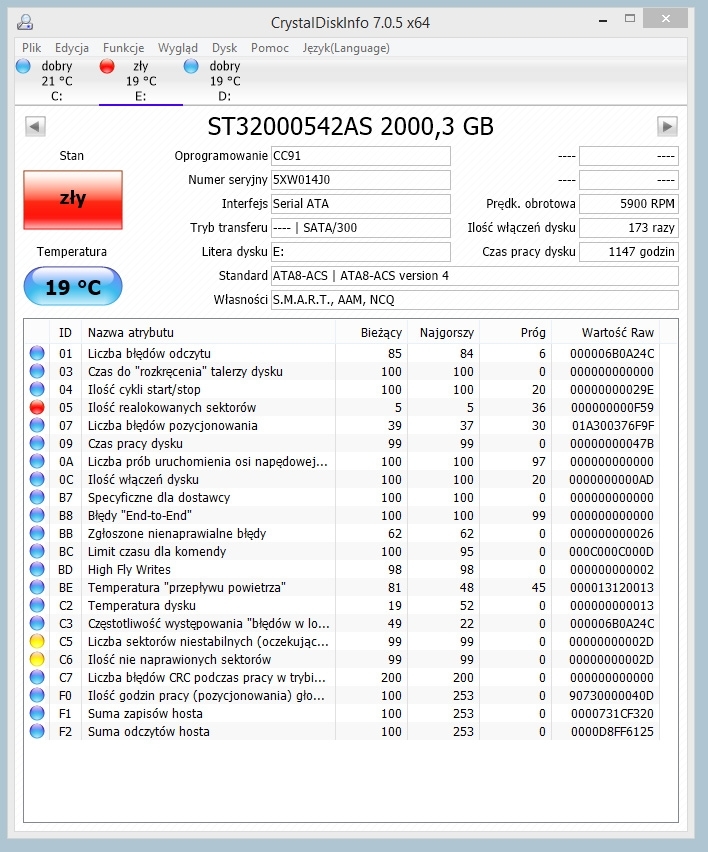Open the Wygląd menu

coord(178,48)
